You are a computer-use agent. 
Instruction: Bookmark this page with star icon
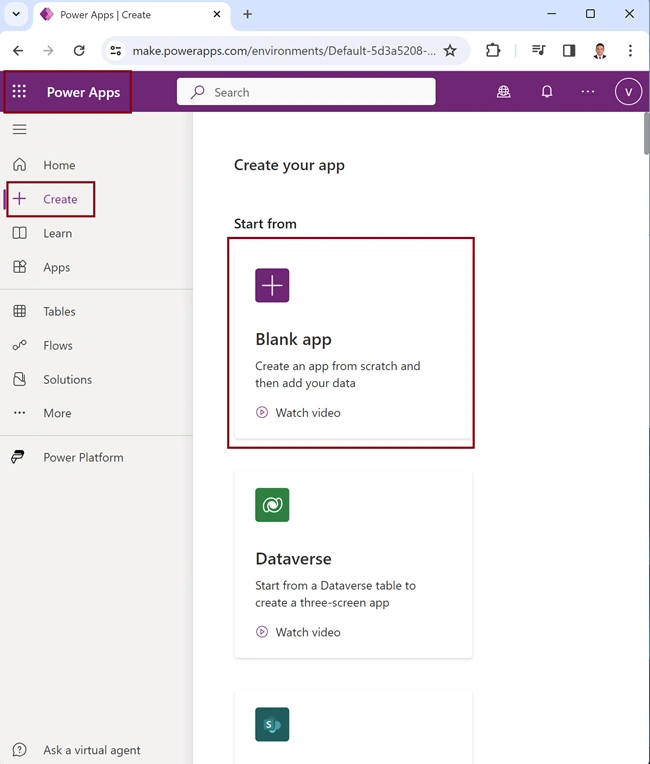coord(450,50)
